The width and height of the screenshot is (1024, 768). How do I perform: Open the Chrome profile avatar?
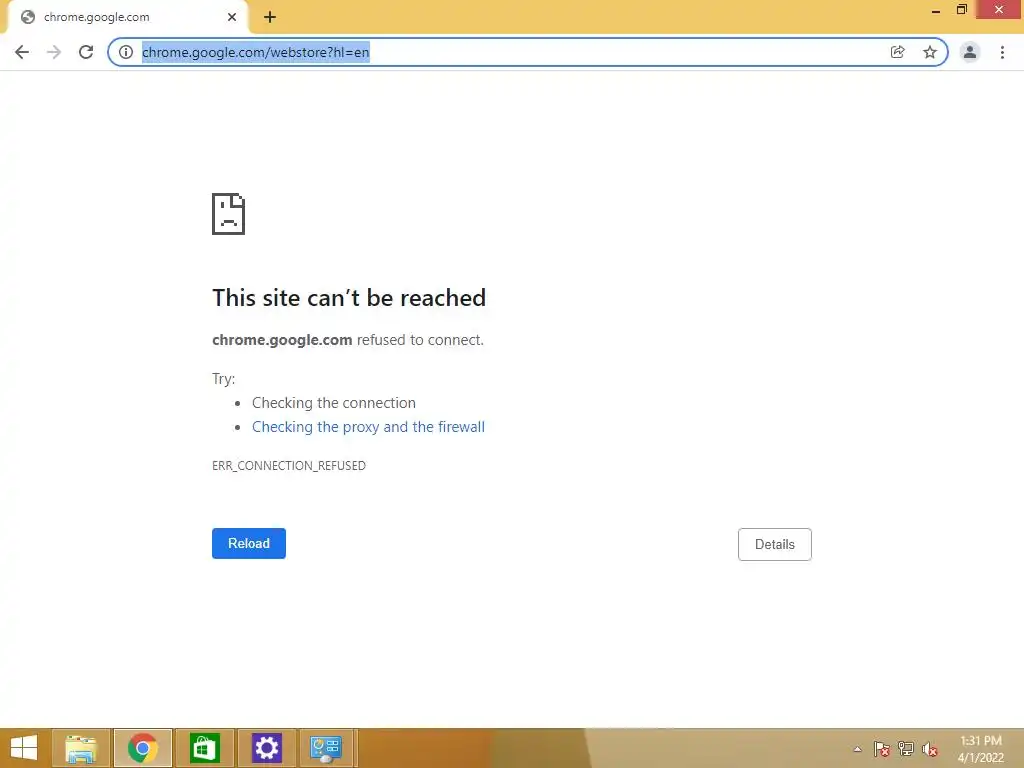pos(970,52)
